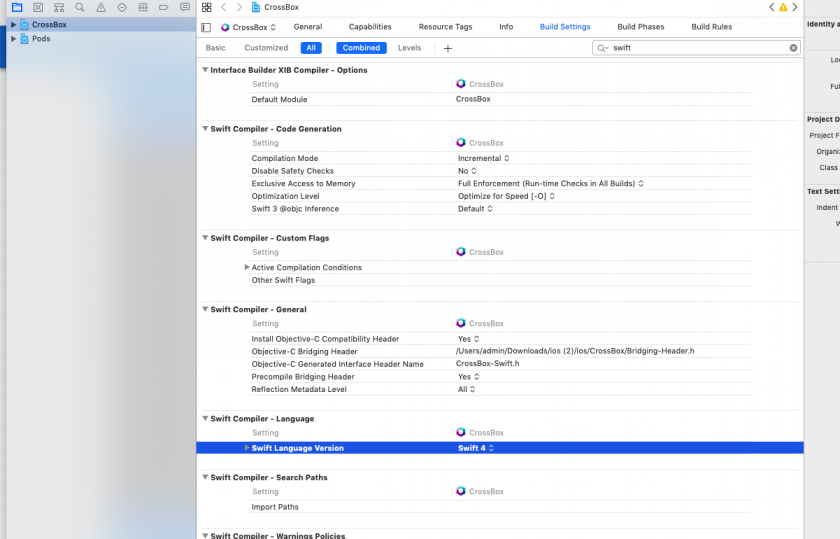The image size is (840, 539).
Task: Click the related items grid icon
Action: (x=206, y=8)
